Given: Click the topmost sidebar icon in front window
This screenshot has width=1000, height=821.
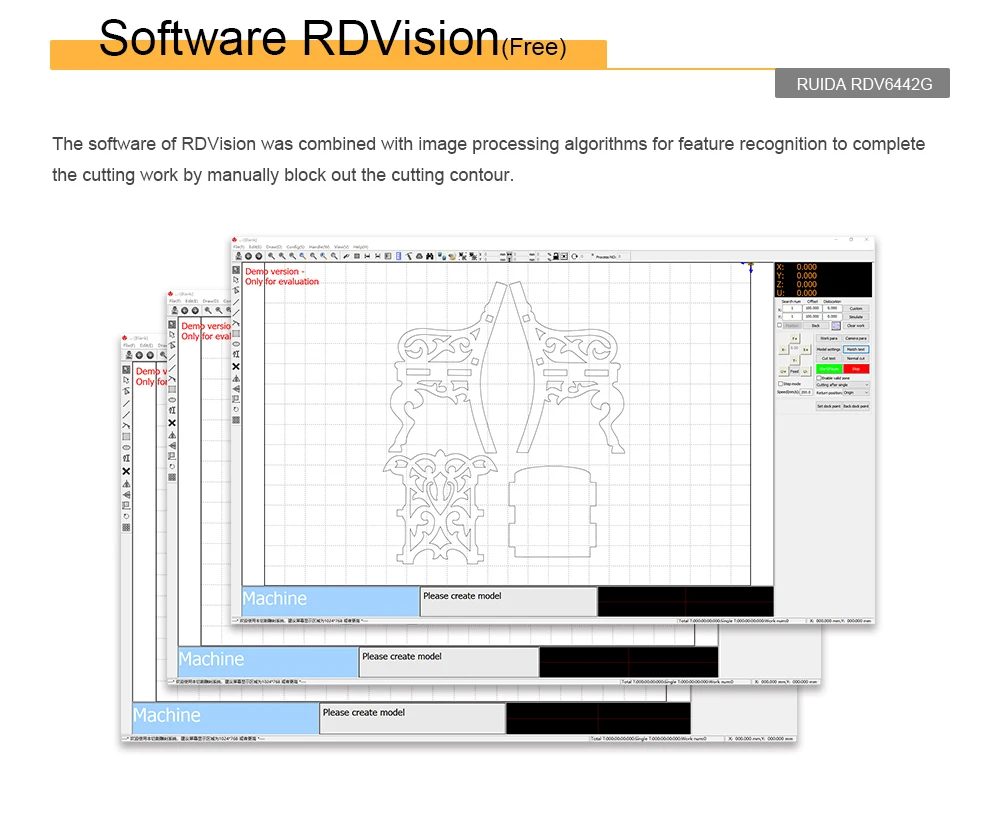Looking at the screenshot, I should point(236,270).
